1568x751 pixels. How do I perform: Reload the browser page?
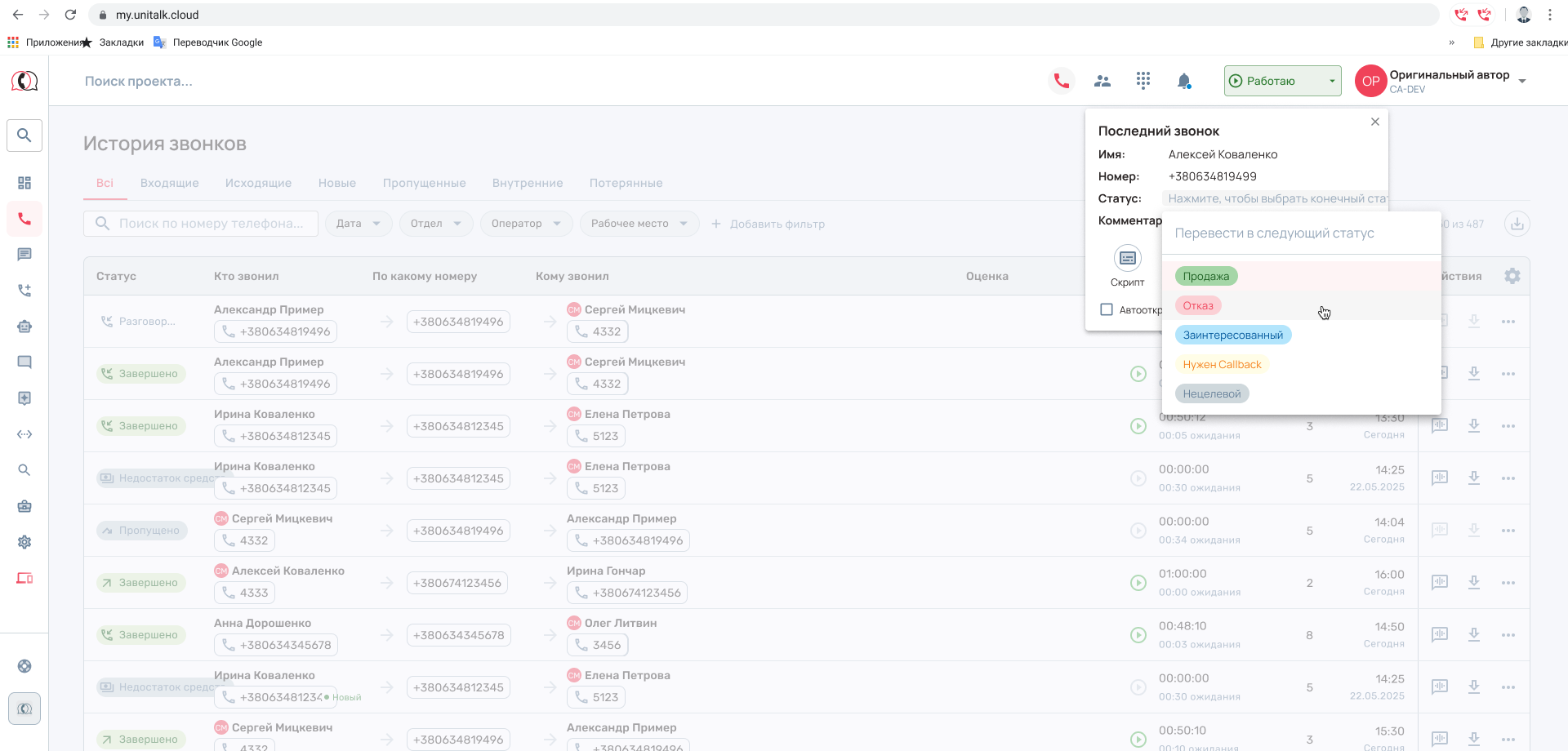(70, 15)
